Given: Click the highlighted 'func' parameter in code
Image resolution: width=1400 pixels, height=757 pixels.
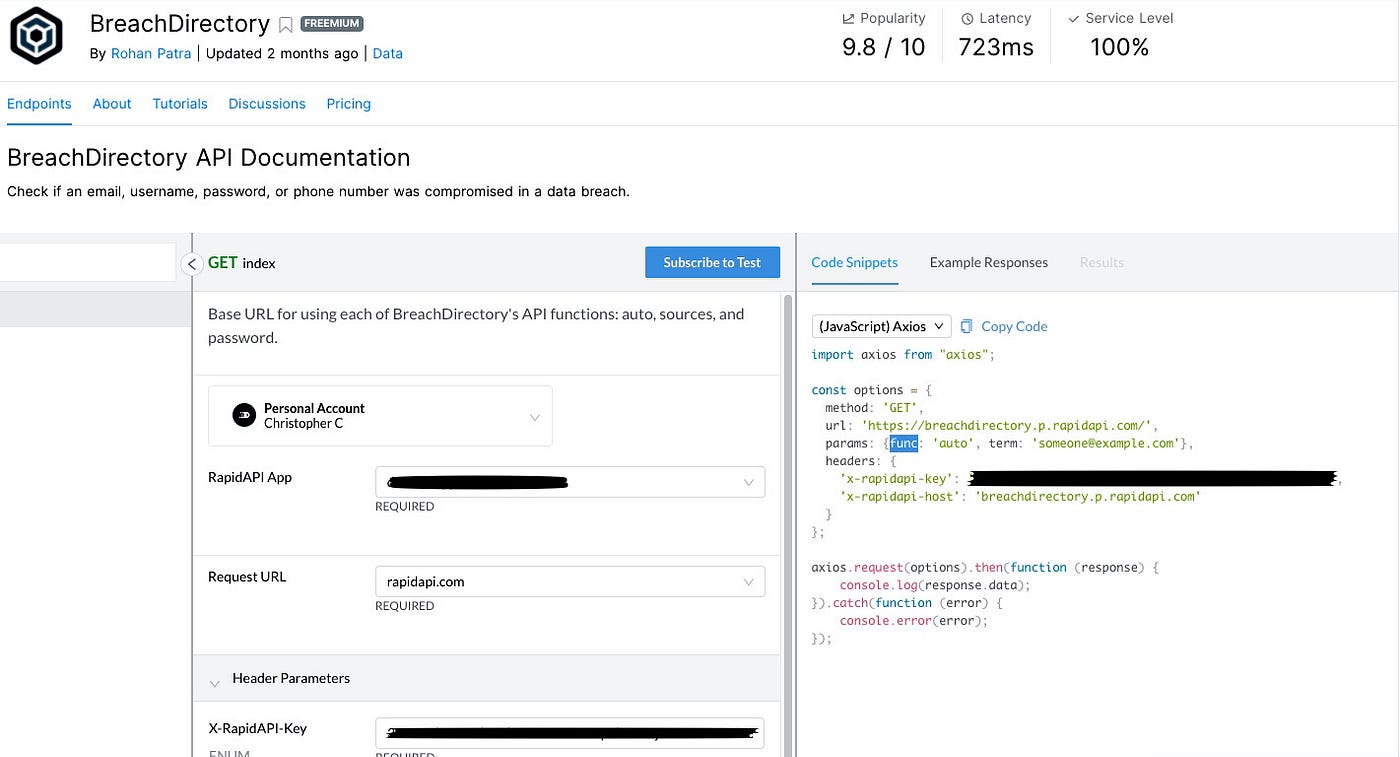Looking at the screenshot, I should pos(904,443).
